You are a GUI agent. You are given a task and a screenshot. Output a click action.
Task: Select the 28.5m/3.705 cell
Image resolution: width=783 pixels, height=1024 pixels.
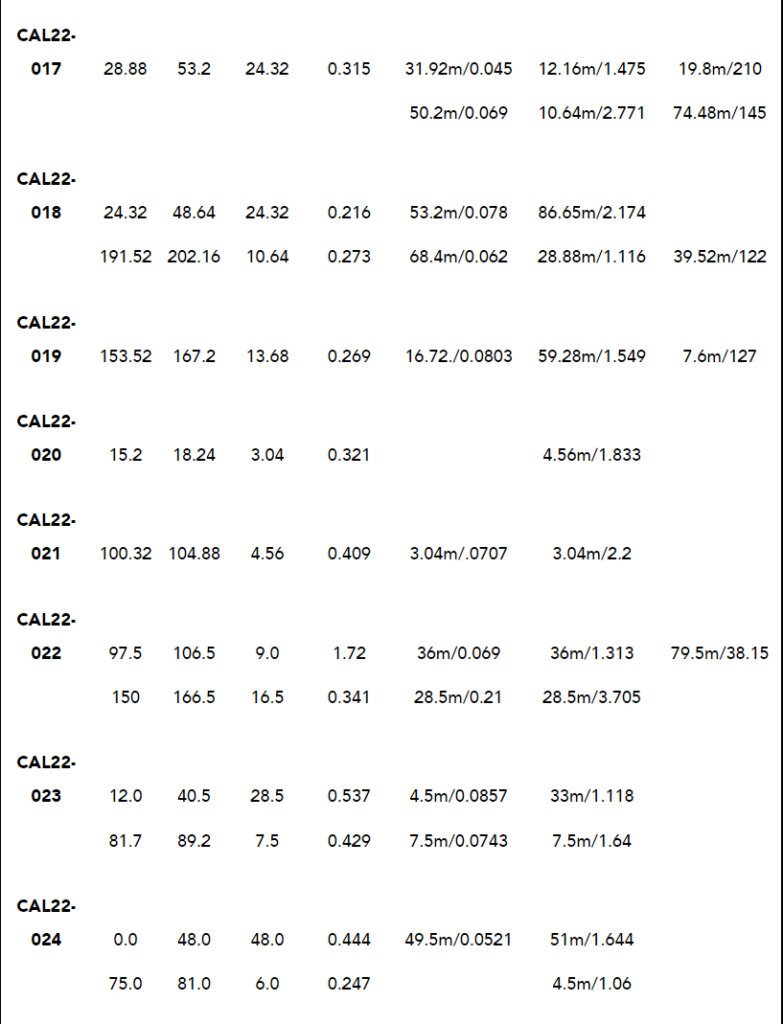[x=591, y=697]
